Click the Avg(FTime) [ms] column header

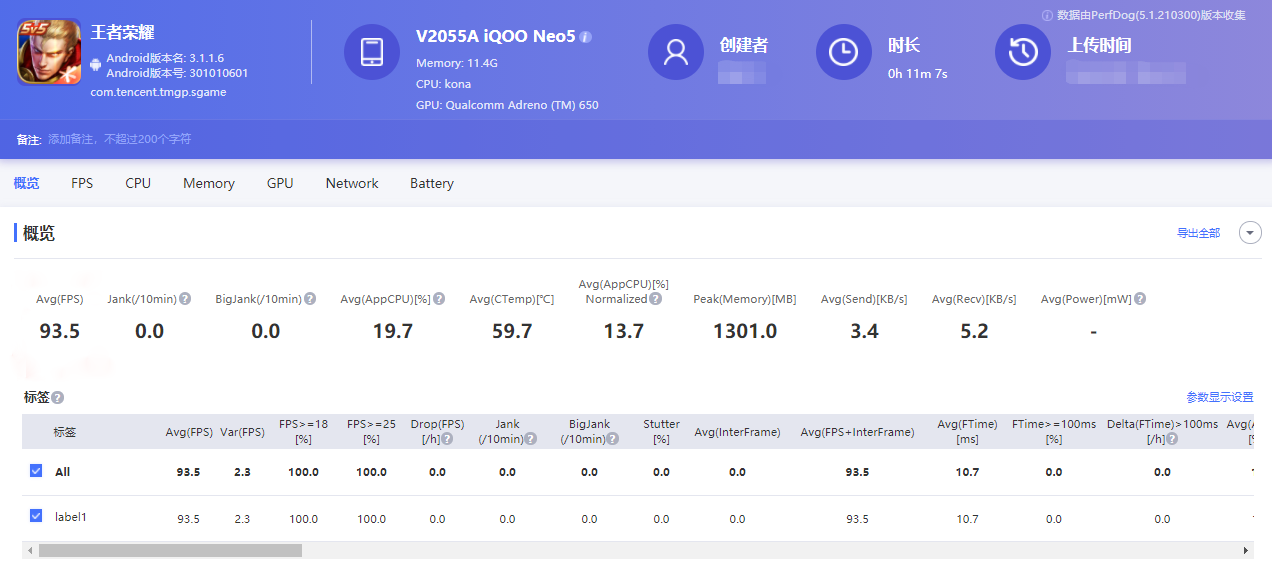pos(967,431)
